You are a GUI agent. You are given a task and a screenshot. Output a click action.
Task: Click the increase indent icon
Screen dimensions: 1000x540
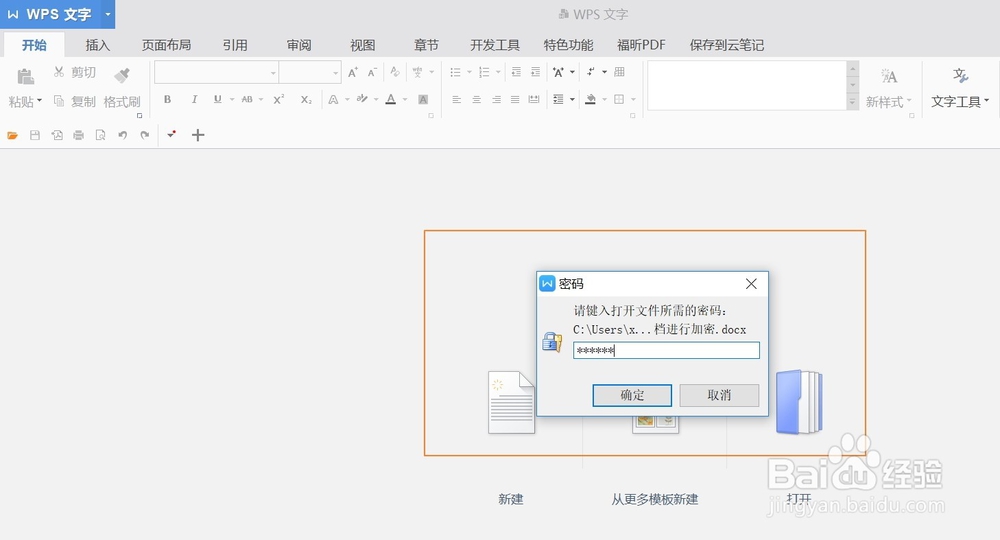click(536, 72)
